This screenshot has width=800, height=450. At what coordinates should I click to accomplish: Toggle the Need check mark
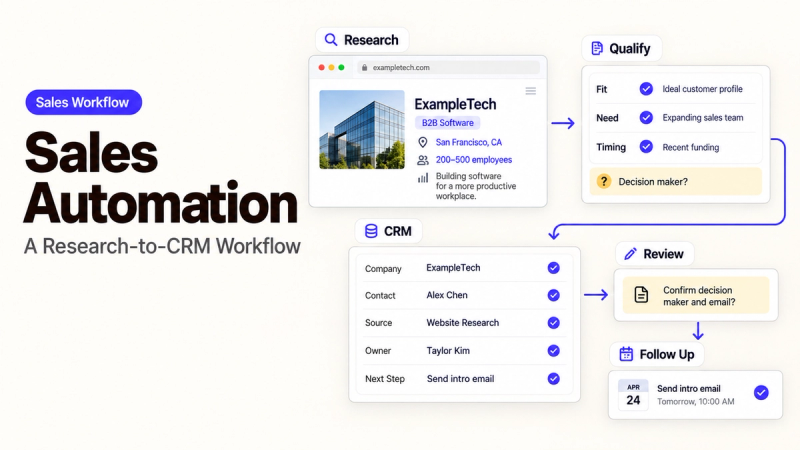coord(646,118)
